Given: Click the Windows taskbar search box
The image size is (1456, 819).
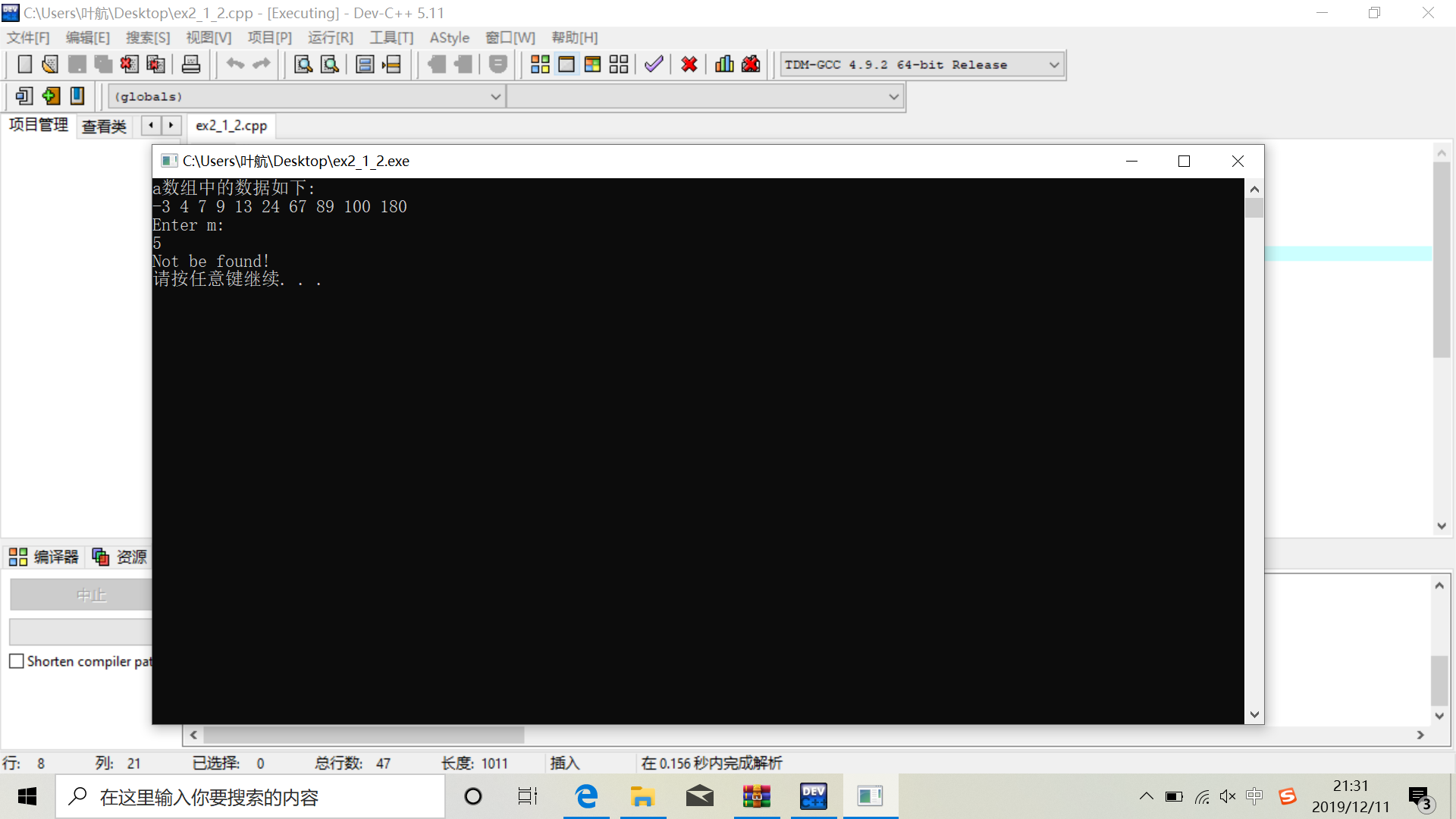Looking at the screenshot, I should coord(250,797).
